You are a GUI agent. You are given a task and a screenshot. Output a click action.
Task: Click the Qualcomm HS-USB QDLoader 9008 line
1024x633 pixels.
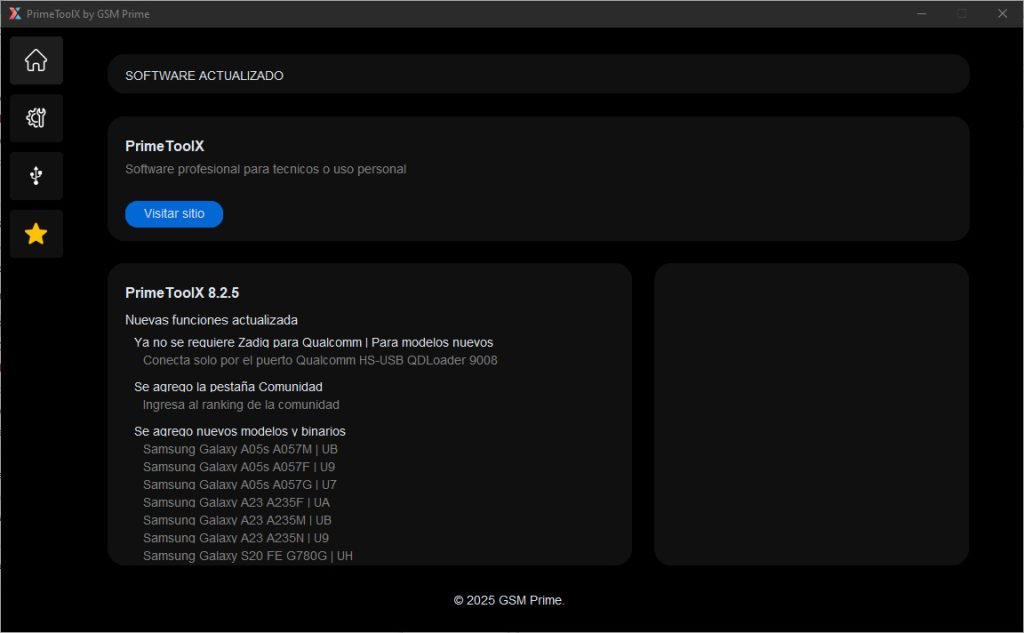tap(320, 360)
